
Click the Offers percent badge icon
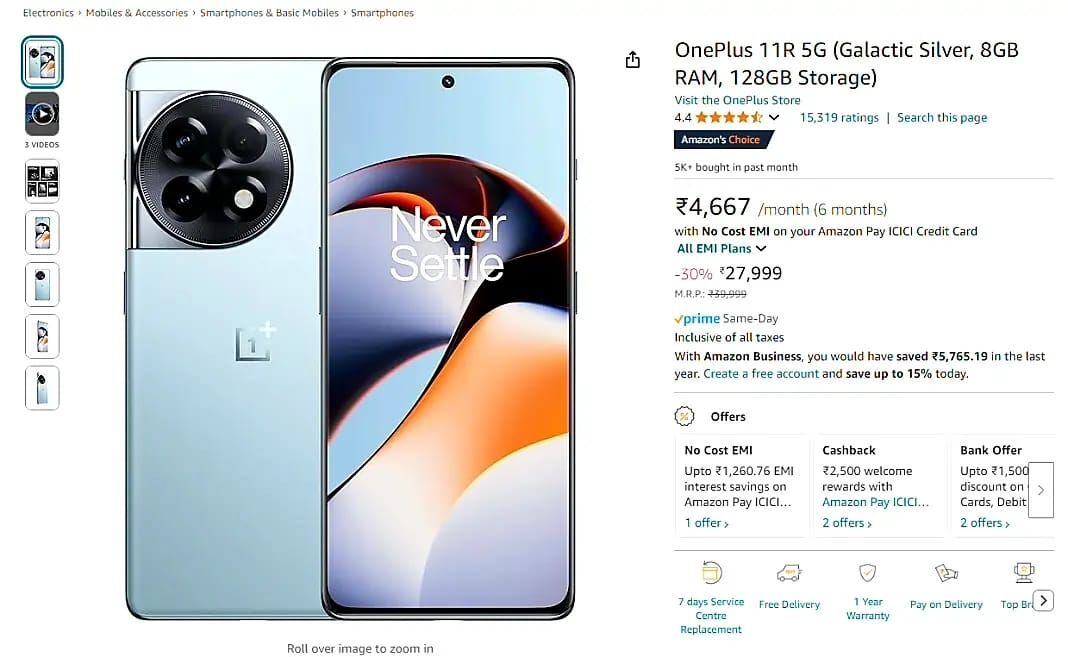[x=685, y=416]
